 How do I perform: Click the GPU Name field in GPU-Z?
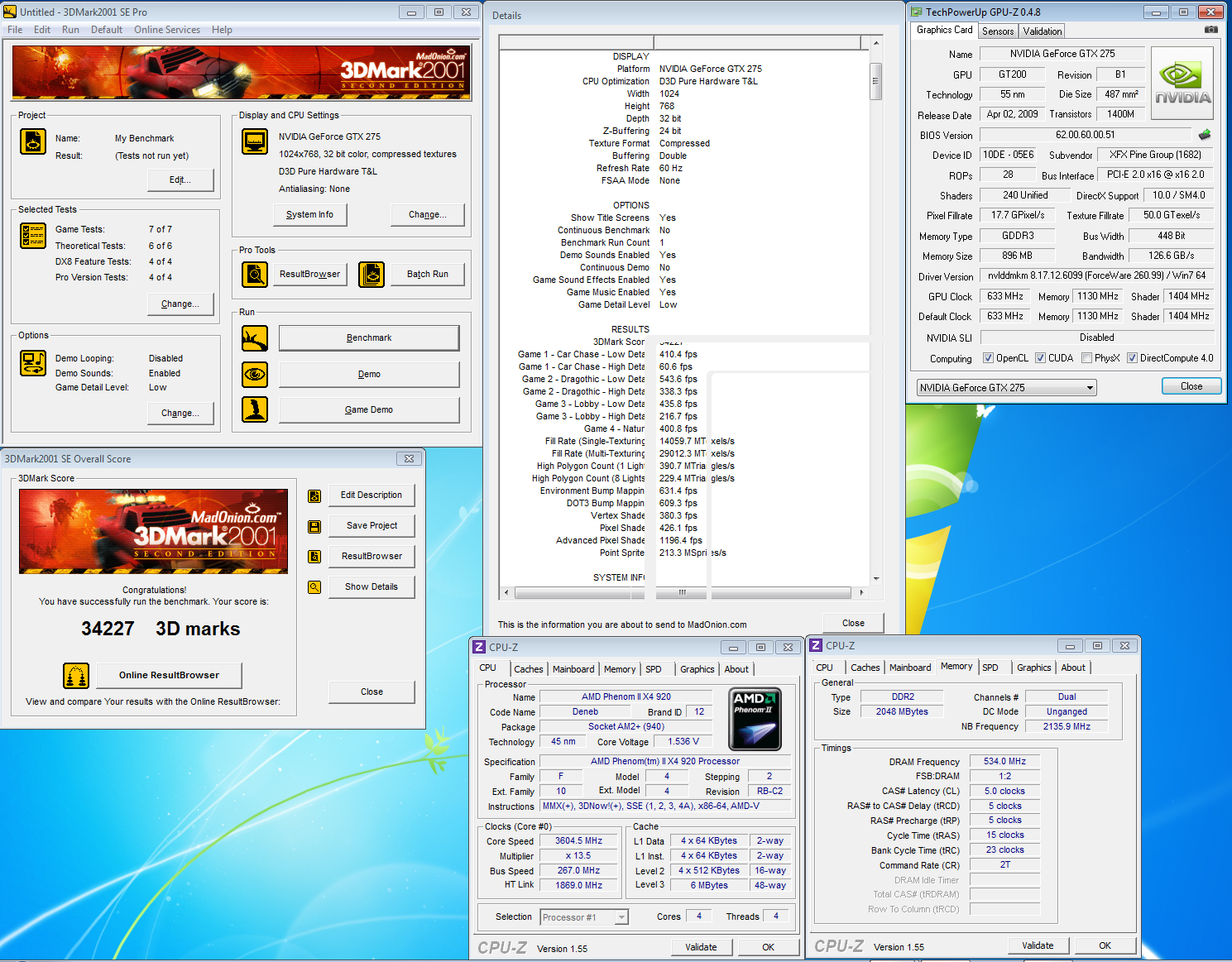click(1062, 54)
